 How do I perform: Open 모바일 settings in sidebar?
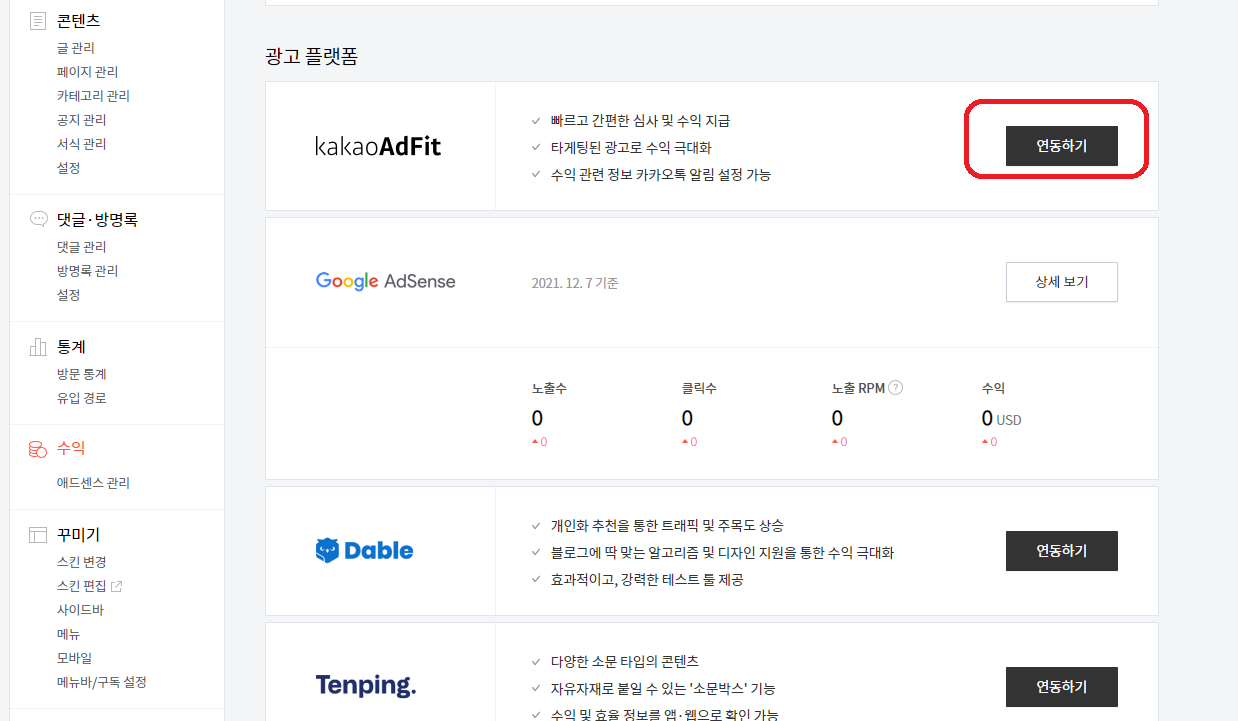click(74, 658)
